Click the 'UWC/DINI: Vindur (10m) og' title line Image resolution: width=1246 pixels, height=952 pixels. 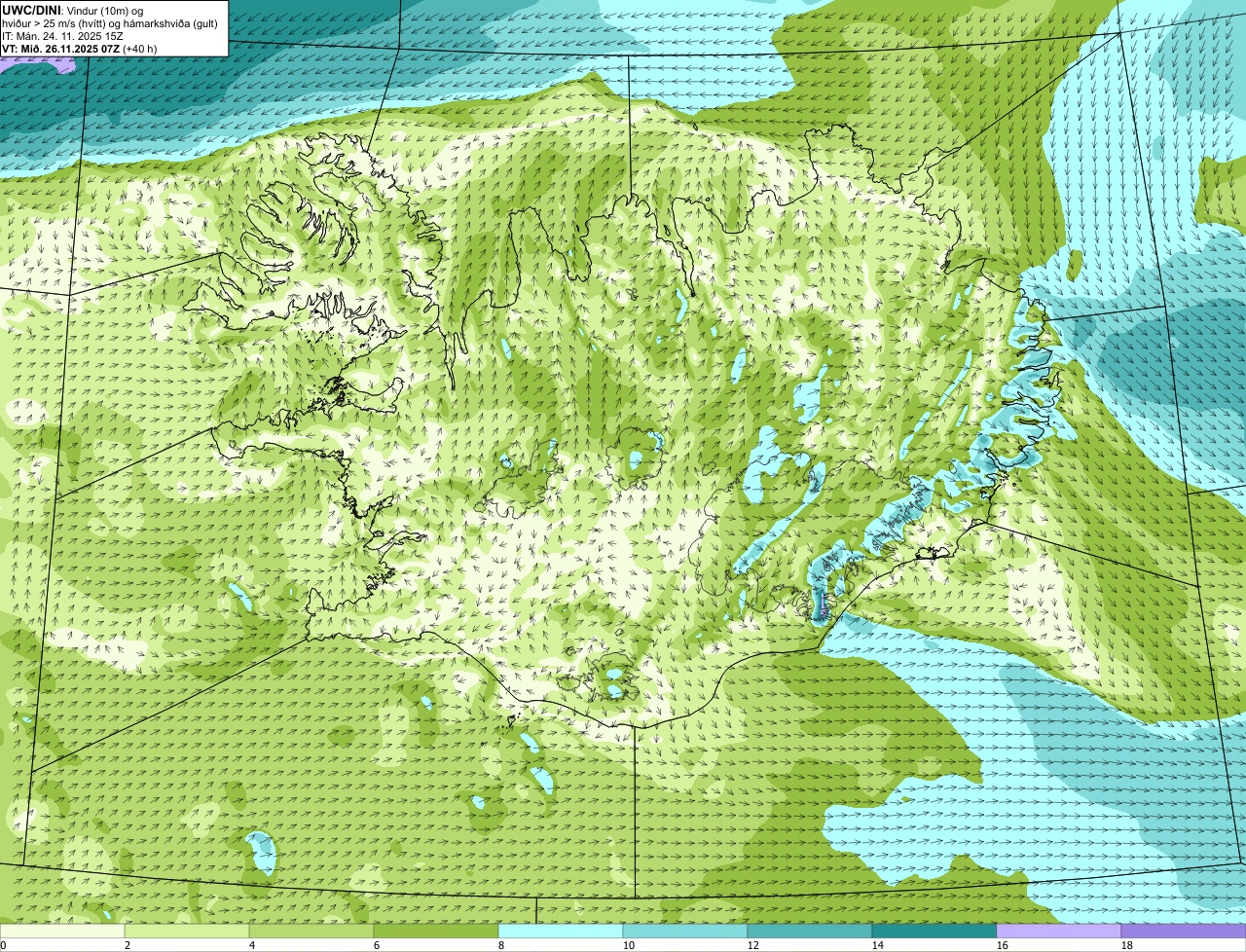point(73,10)
